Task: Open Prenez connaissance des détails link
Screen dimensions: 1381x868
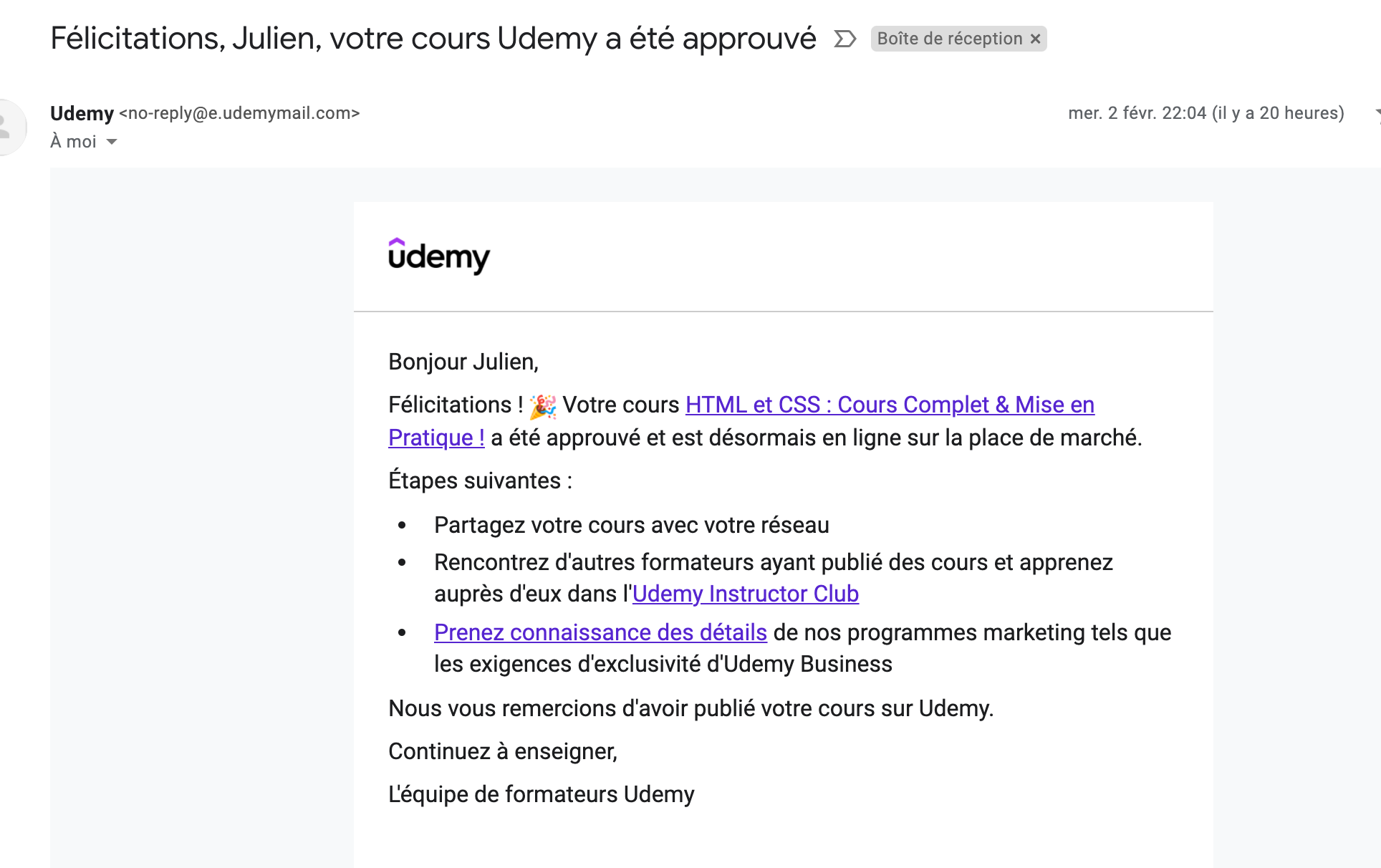Action: coord(600,632)
